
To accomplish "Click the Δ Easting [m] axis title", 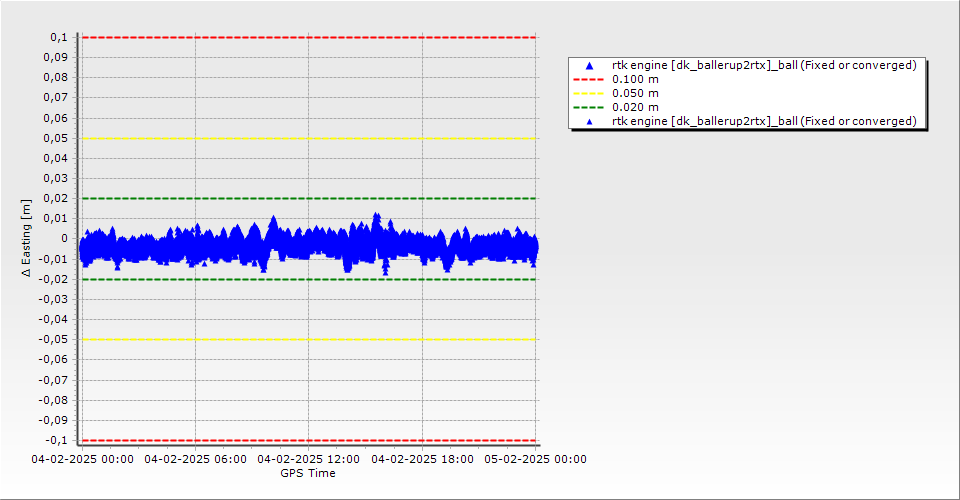I will [x=26, y=238].
